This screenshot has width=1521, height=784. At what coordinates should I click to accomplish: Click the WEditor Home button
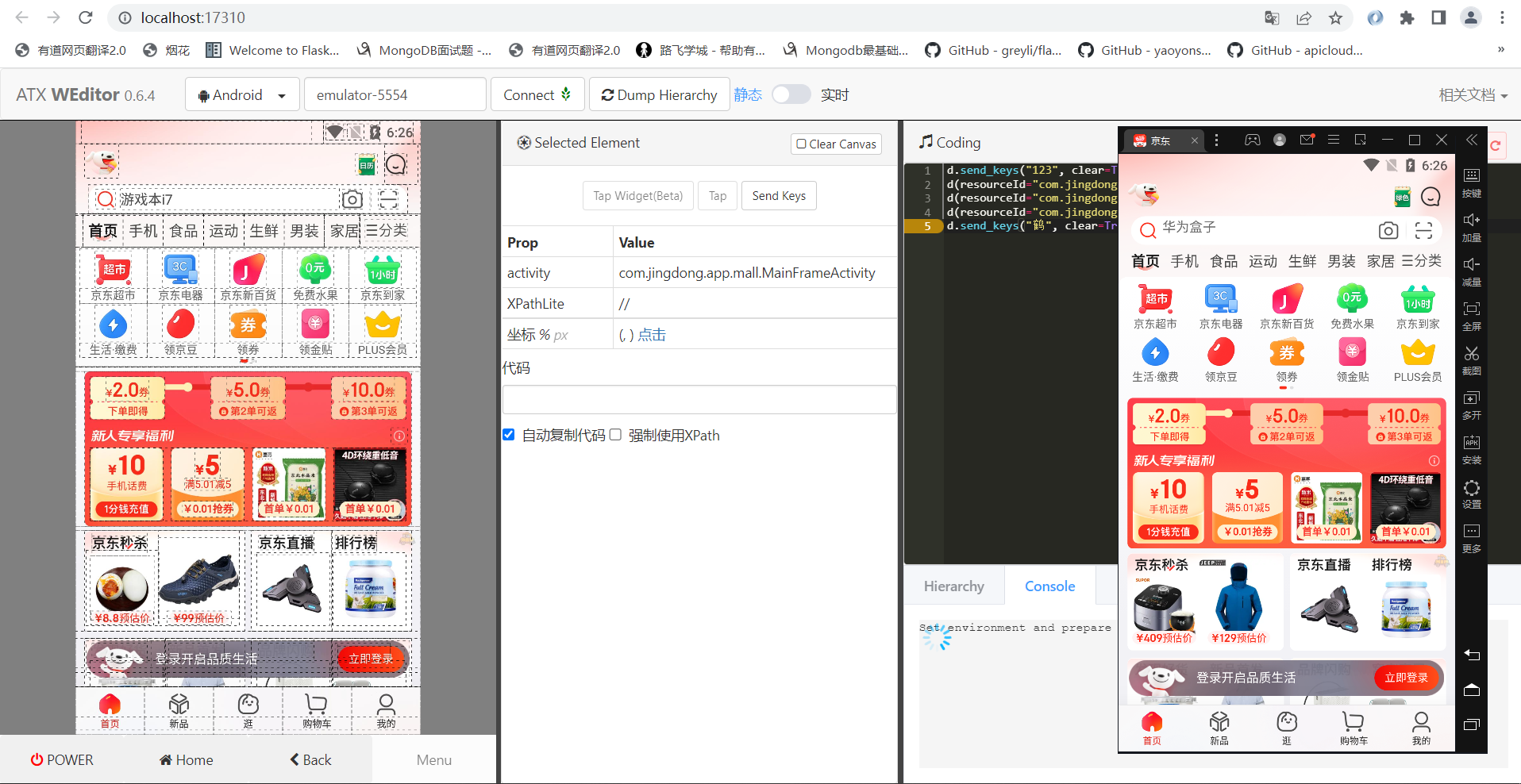[186, 759]
